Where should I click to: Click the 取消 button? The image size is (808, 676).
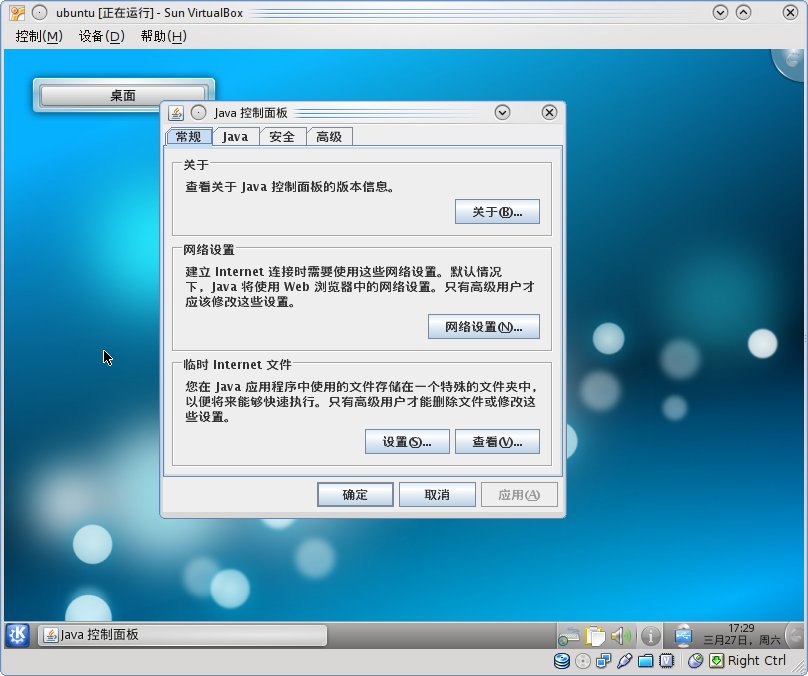(437, 495)
